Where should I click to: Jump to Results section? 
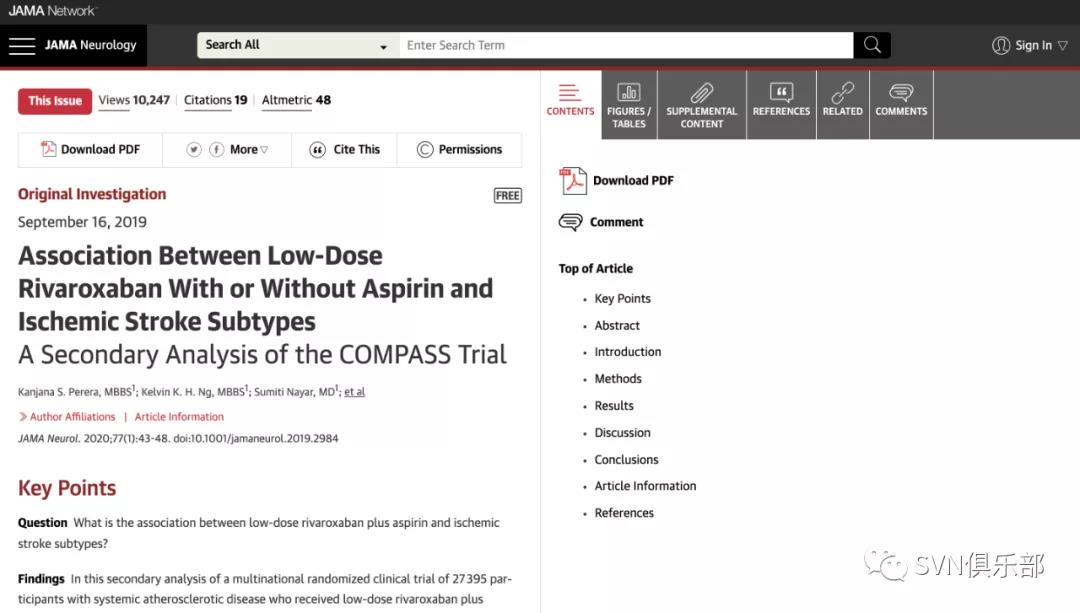click(614, 406)
